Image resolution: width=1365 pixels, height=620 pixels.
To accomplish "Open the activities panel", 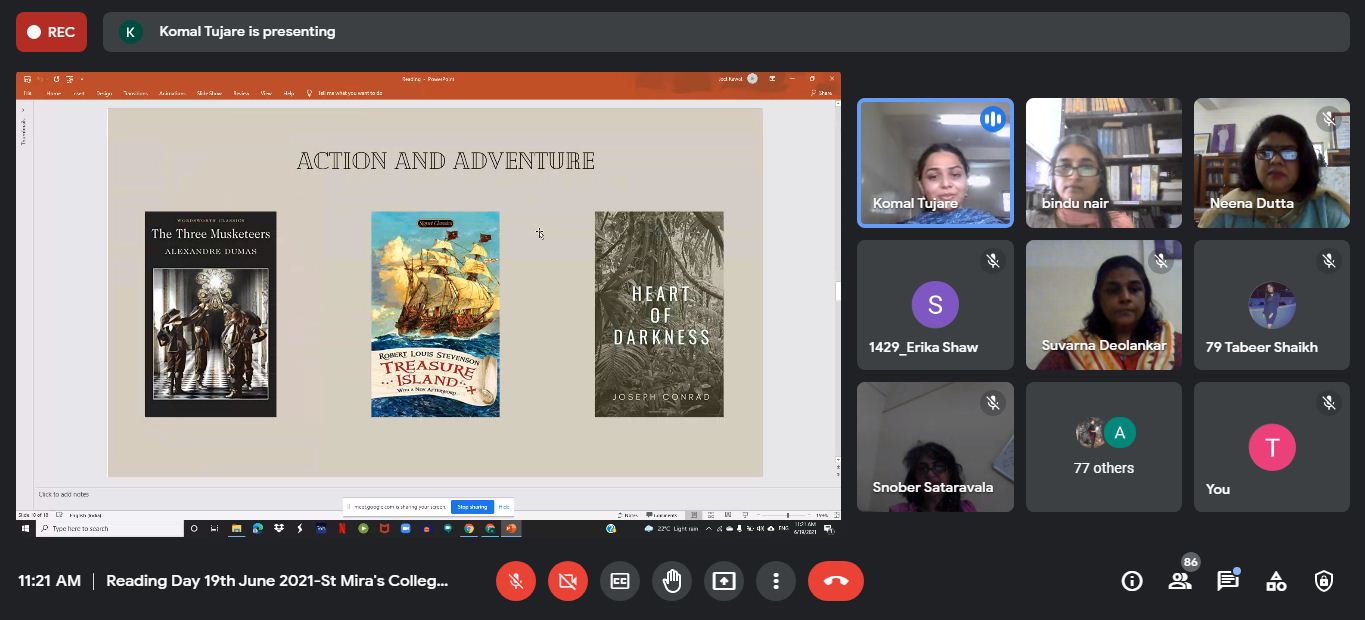I will (x=1276, y=581).
